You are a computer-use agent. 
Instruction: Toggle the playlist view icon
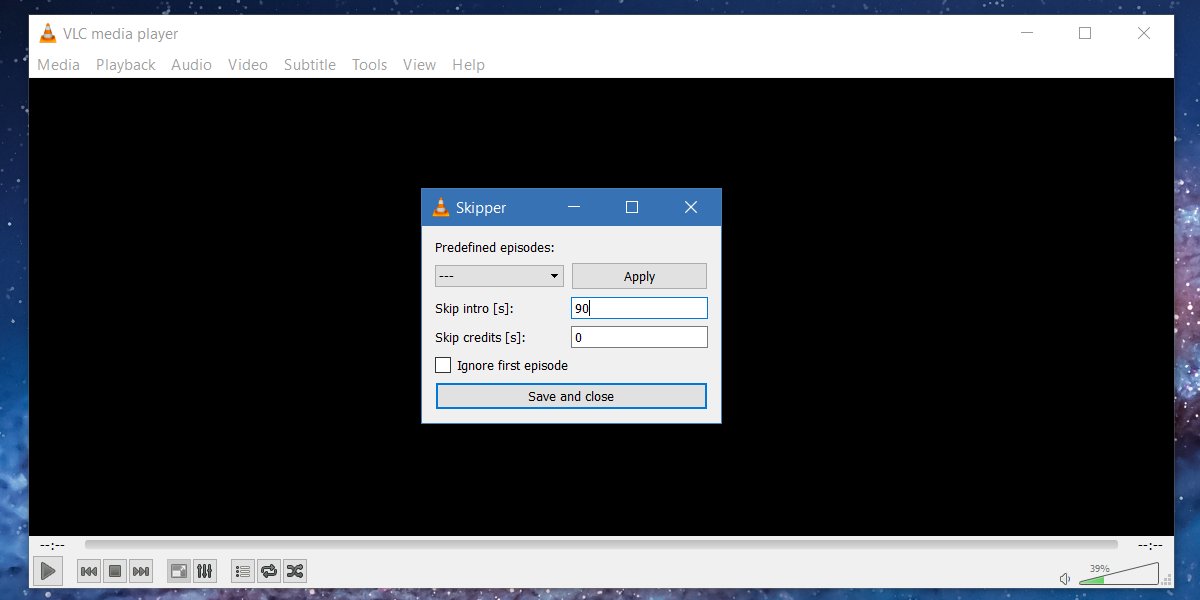click(243, 571)
